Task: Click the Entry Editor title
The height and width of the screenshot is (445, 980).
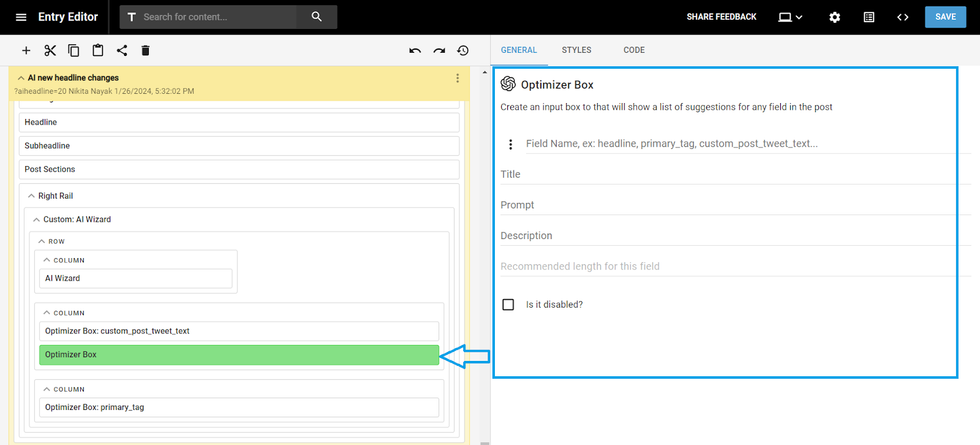Action: 68,17
